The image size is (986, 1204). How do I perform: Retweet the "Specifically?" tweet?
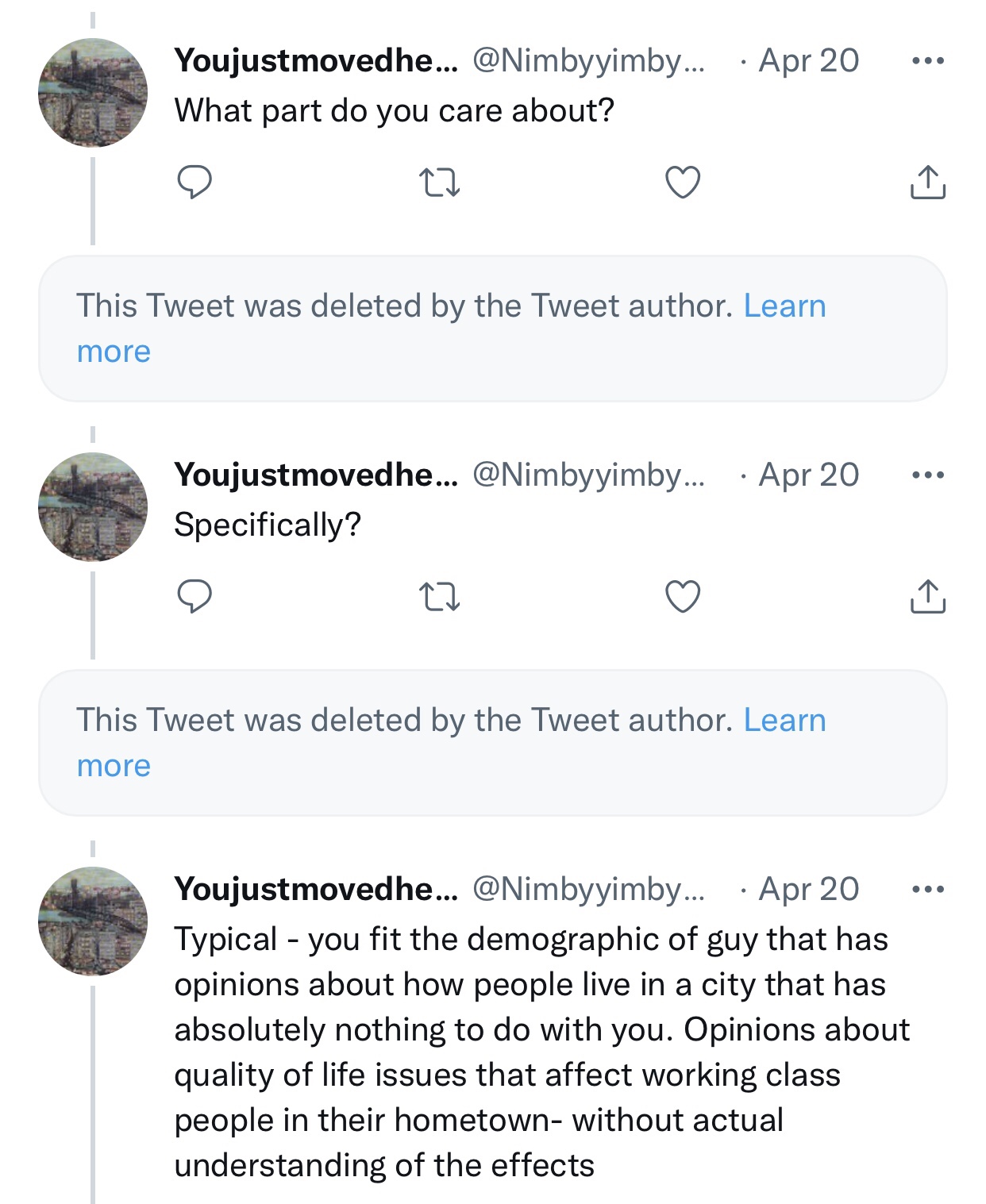click(439, 597)
